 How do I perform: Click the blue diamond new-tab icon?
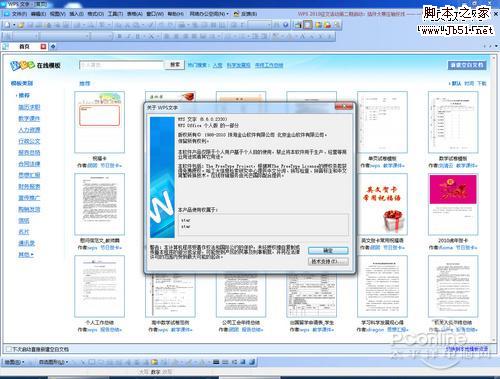[53, 47]
